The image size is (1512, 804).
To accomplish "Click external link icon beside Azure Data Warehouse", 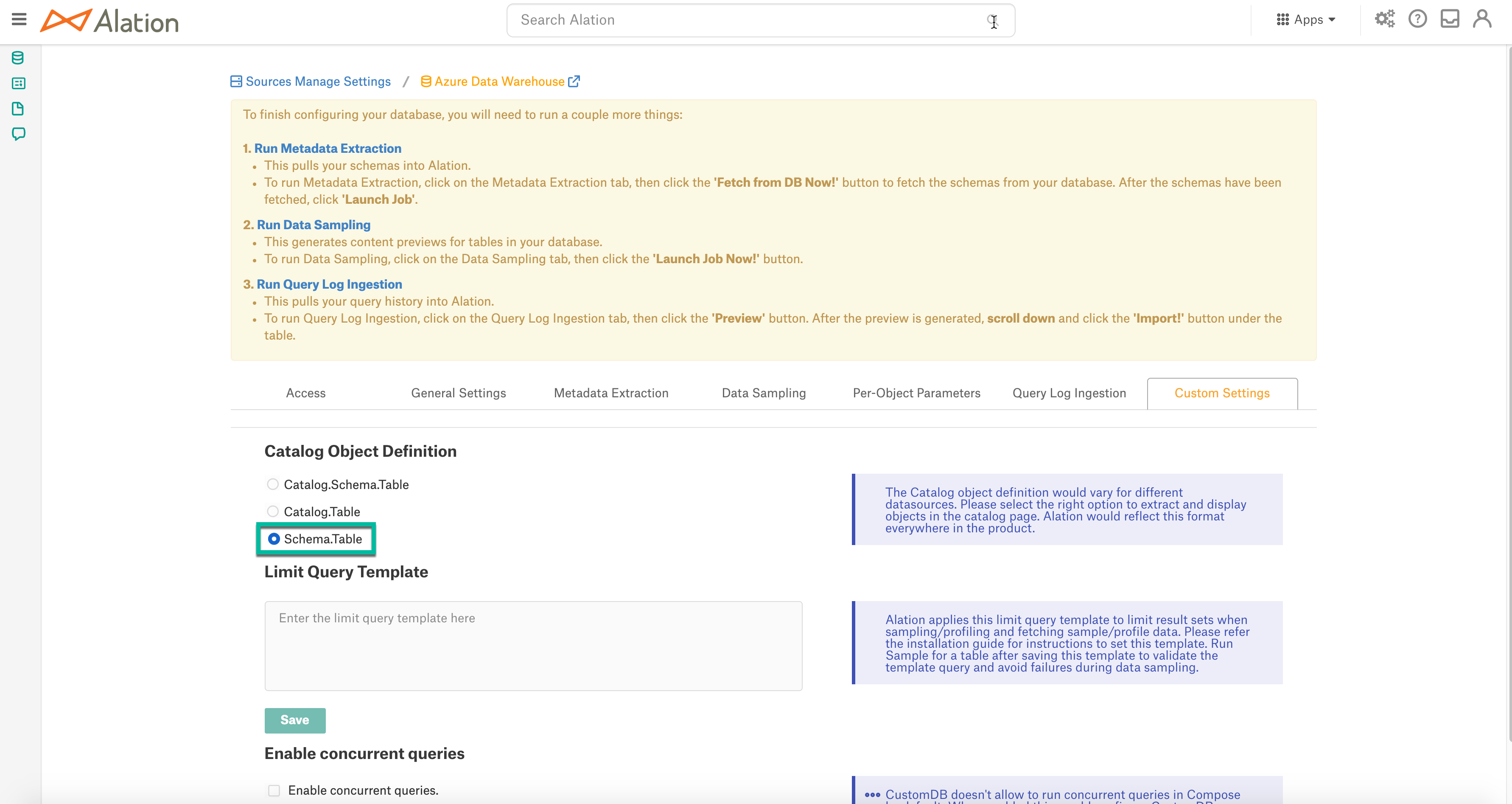I will pos(574,81).
